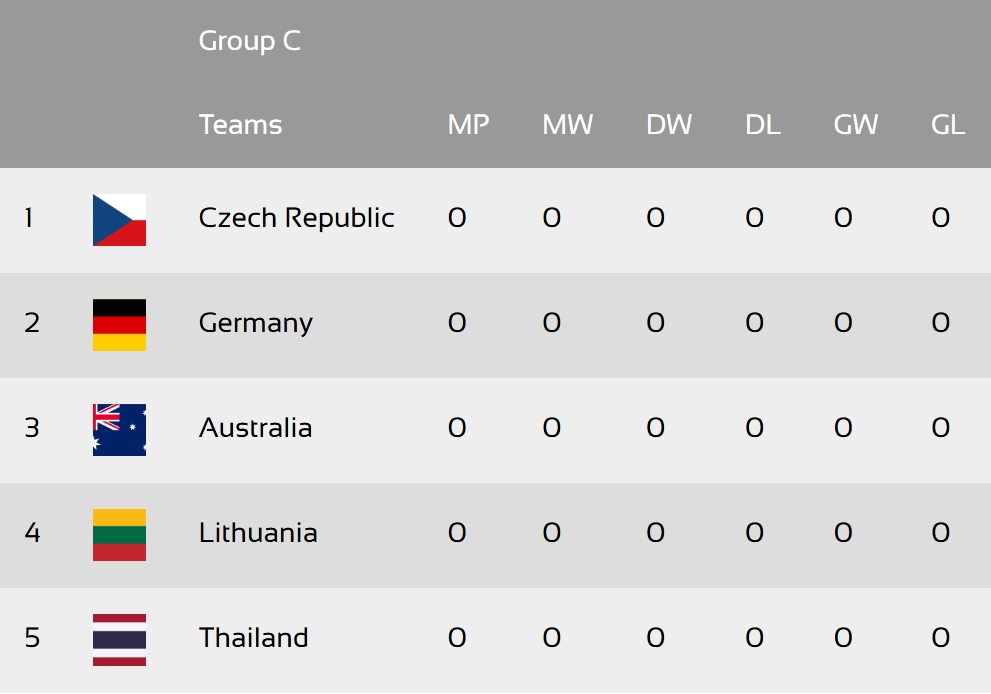Click the GW column header
This screenshot has height=694, width=991.
tap(856, 125)
